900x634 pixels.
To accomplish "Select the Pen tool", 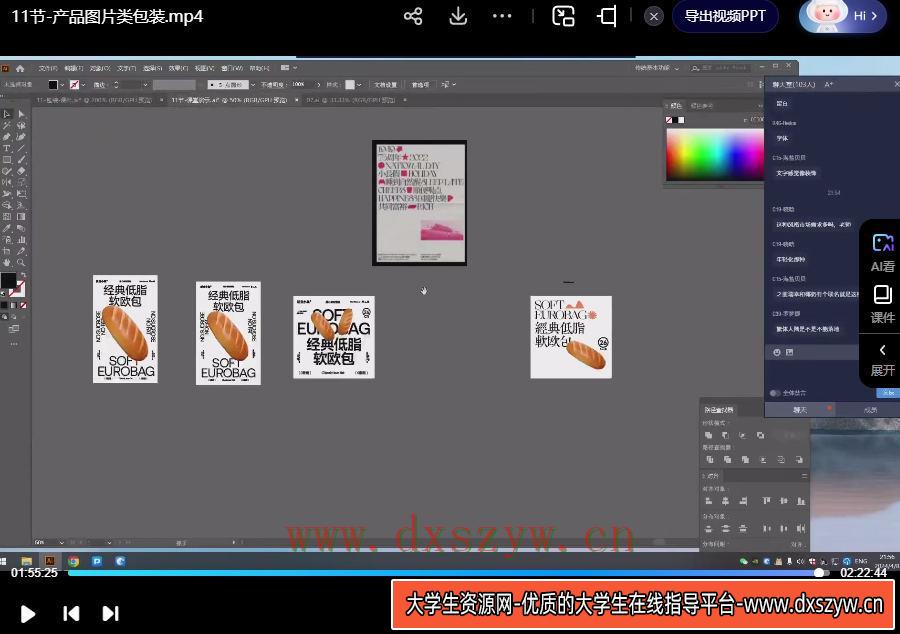I will click(7, 137).
